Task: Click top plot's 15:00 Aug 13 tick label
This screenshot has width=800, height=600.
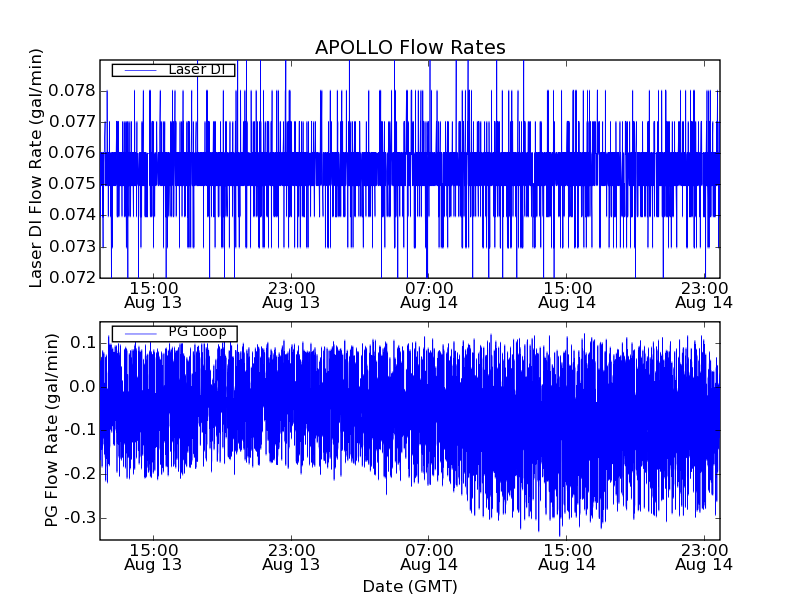Action: (153, 294)
